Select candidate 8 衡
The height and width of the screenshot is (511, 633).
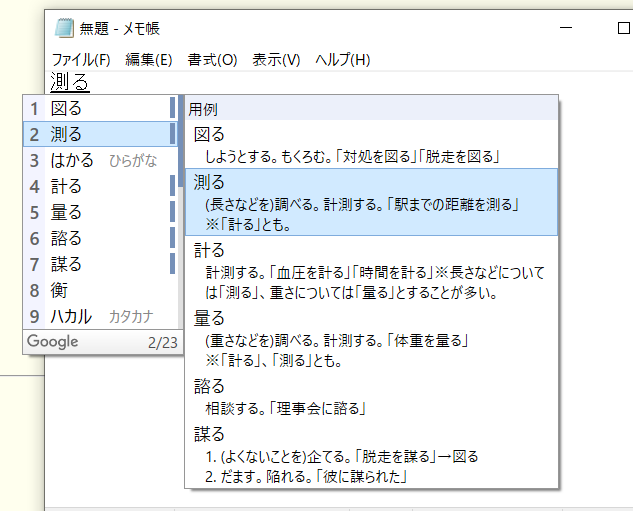tap(58, 290)
